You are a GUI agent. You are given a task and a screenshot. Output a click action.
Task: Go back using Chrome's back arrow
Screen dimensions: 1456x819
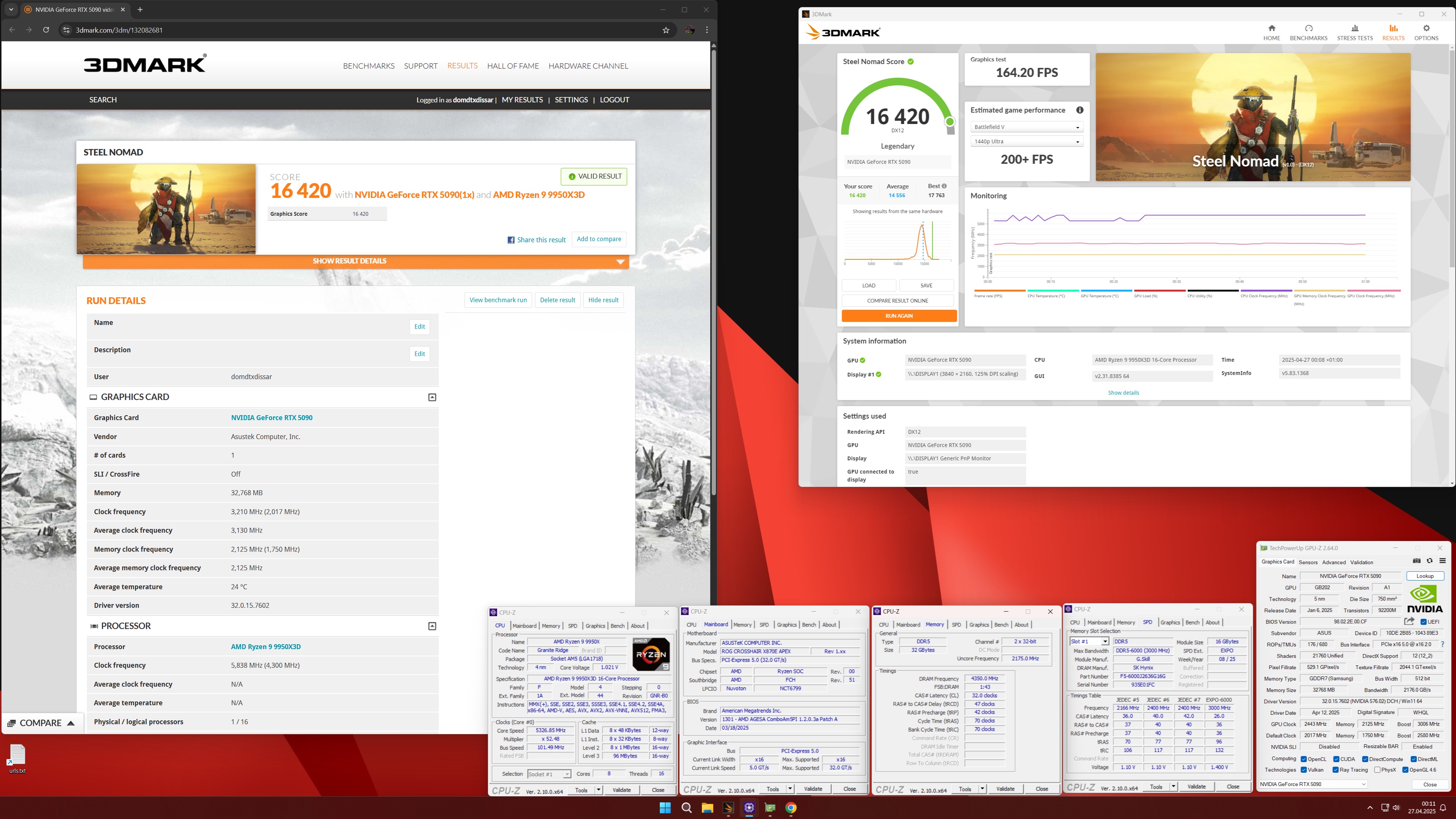12,30
